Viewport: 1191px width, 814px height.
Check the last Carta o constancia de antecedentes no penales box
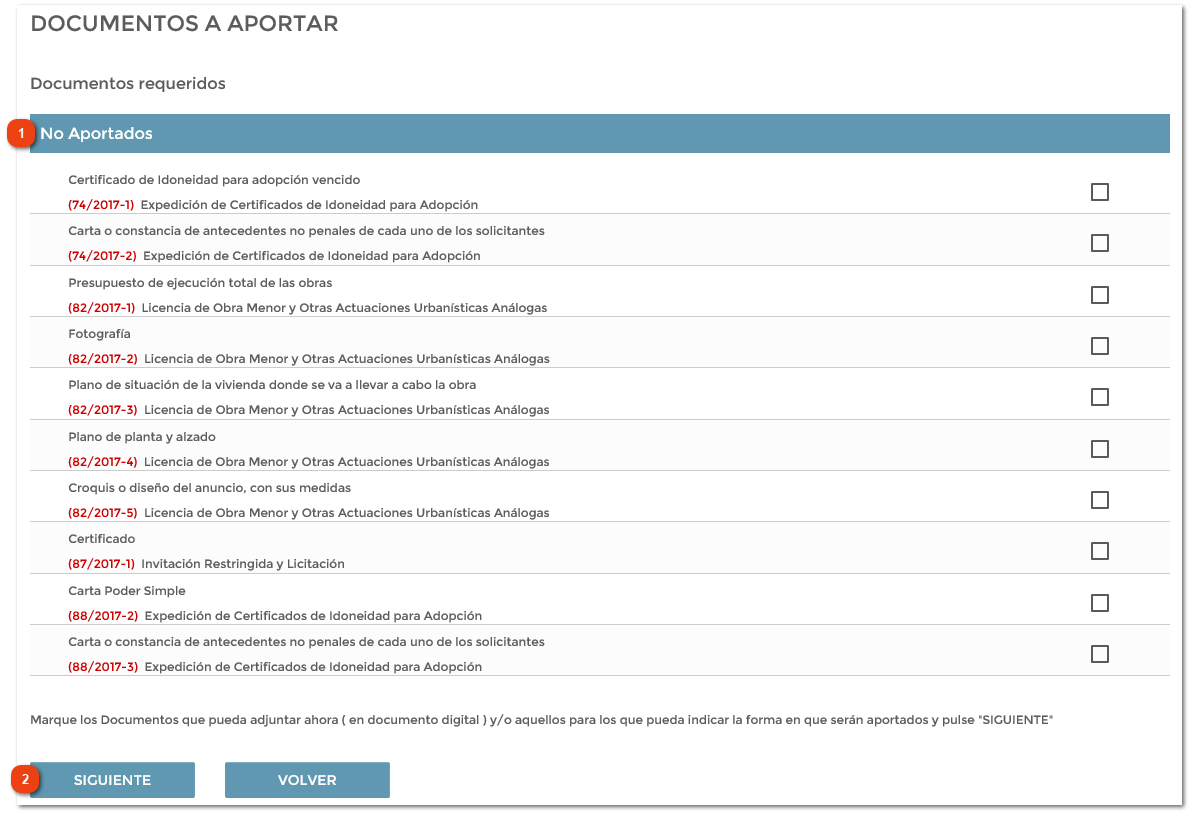[x=1100, y=653]
